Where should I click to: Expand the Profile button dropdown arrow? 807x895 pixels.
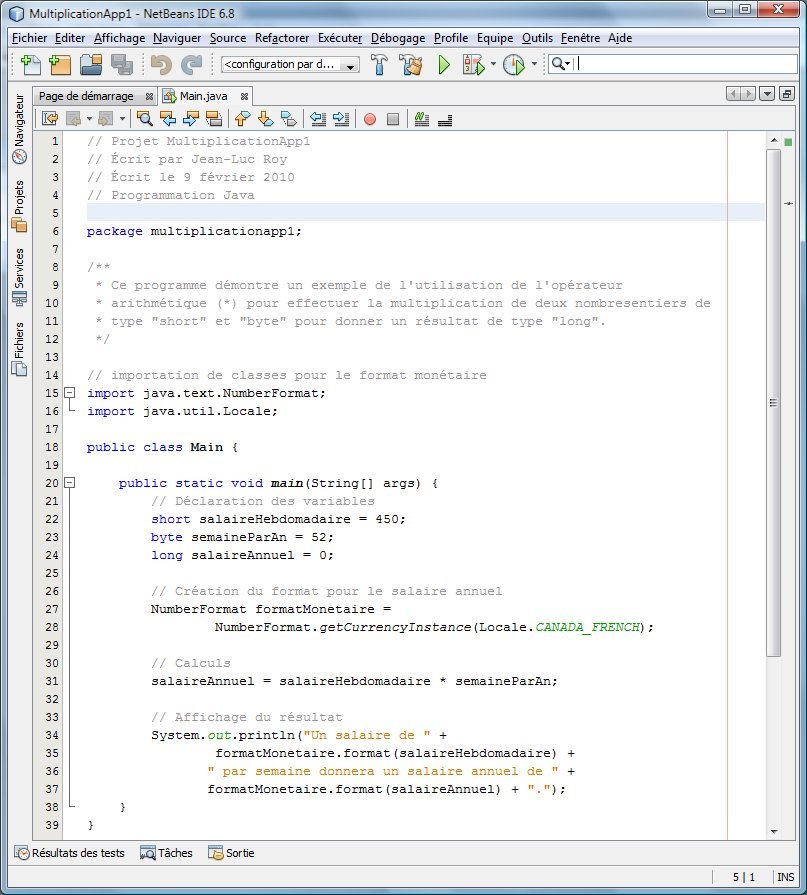pos(534,64)
